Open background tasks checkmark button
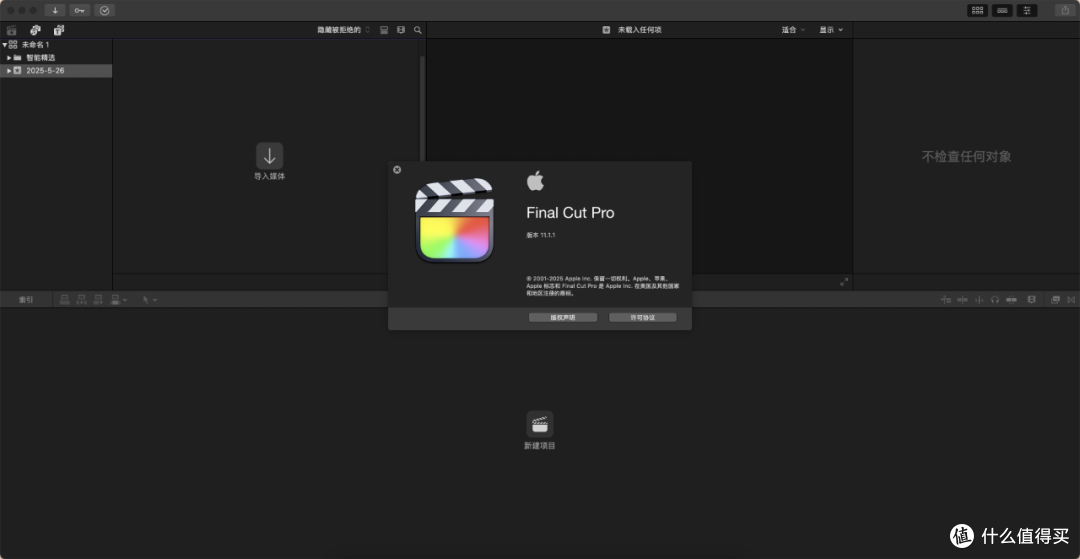 click(105, 10)
